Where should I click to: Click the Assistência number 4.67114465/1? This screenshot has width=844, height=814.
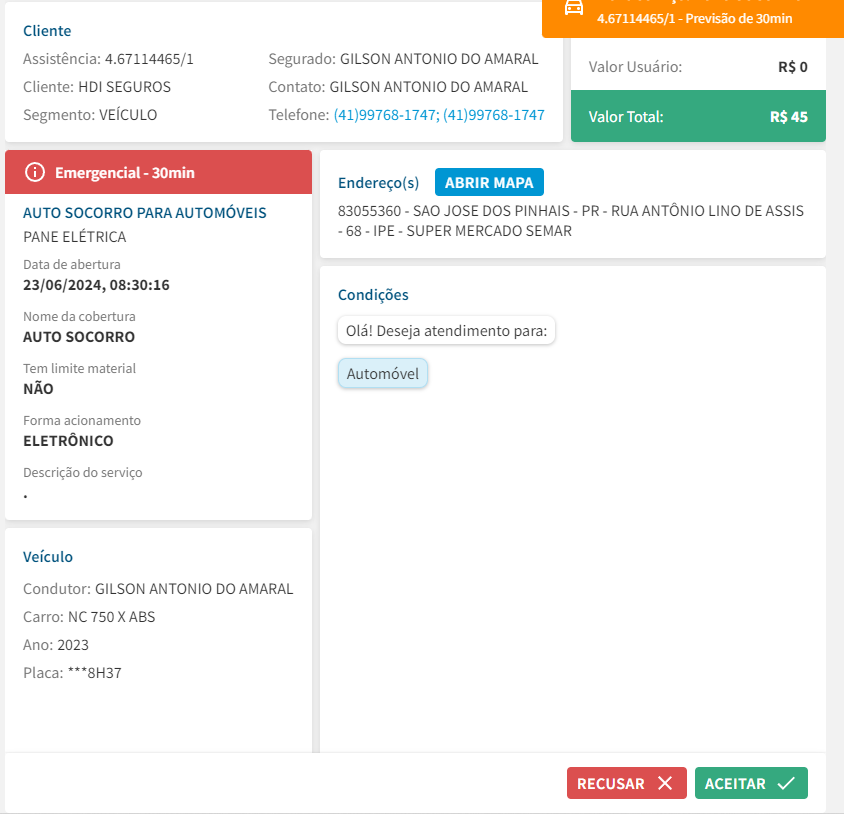[x=149, y=59]
